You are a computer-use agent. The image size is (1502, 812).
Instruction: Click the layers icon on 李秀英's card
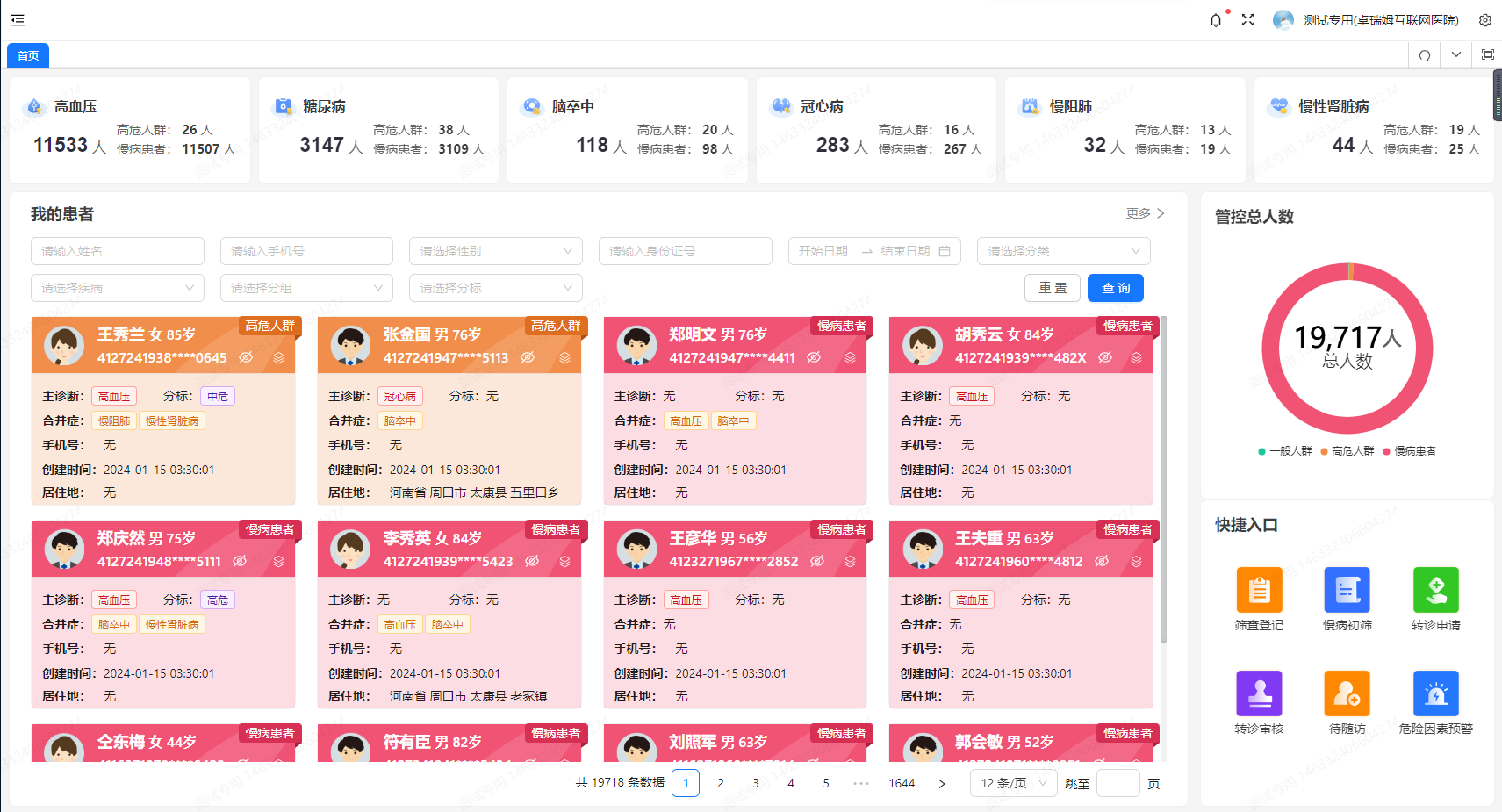click(x=564, y=562)
